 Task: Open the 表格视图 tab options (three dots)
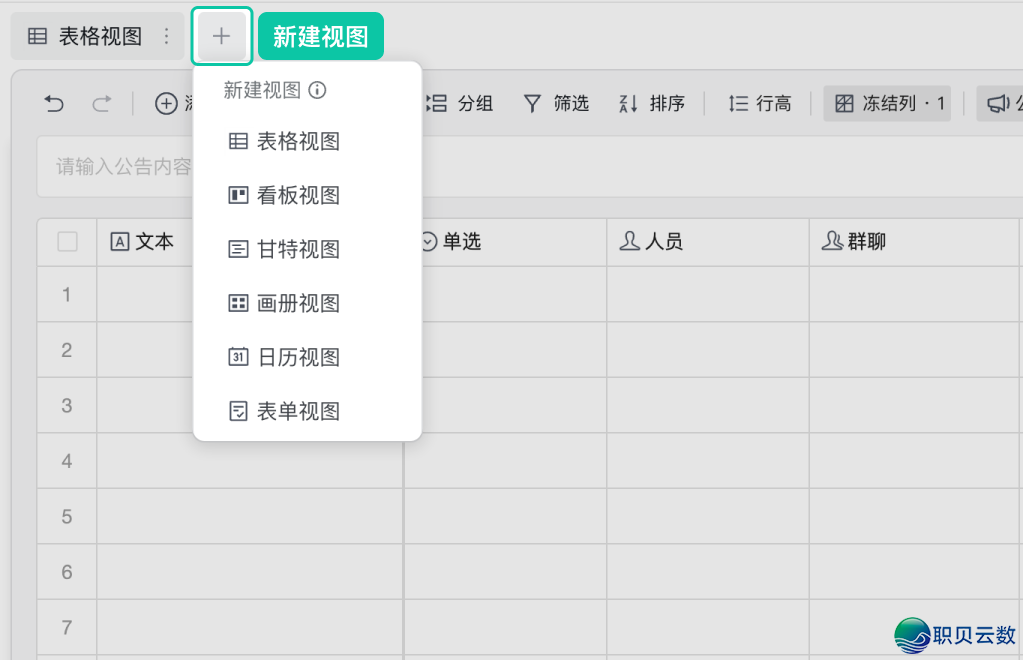coord(167,36)
